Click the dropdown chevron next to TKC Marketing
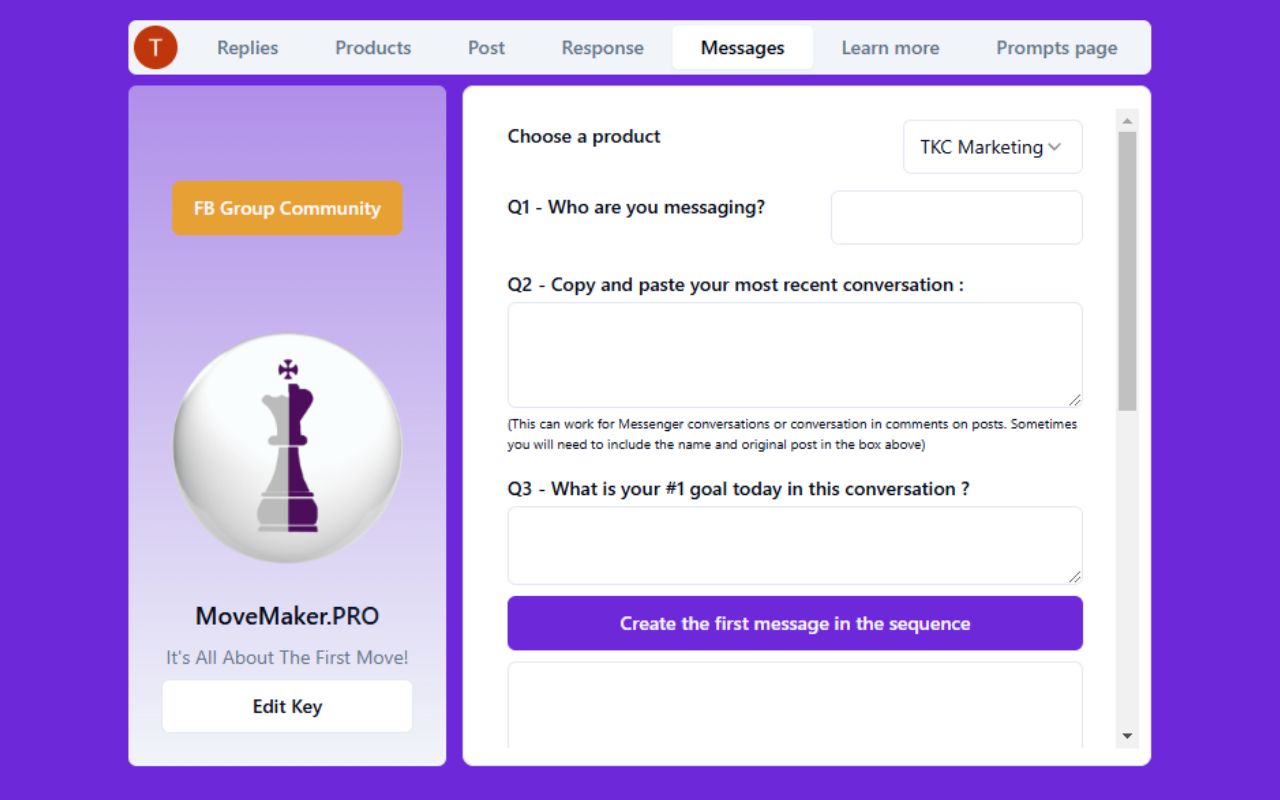The width and height of the screenshot is (1280, 800). point(1055,146)
